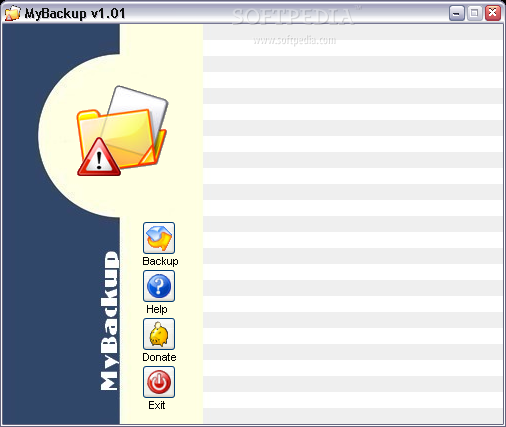
Task: Click the Help text label
Action: tap(157, 309)
